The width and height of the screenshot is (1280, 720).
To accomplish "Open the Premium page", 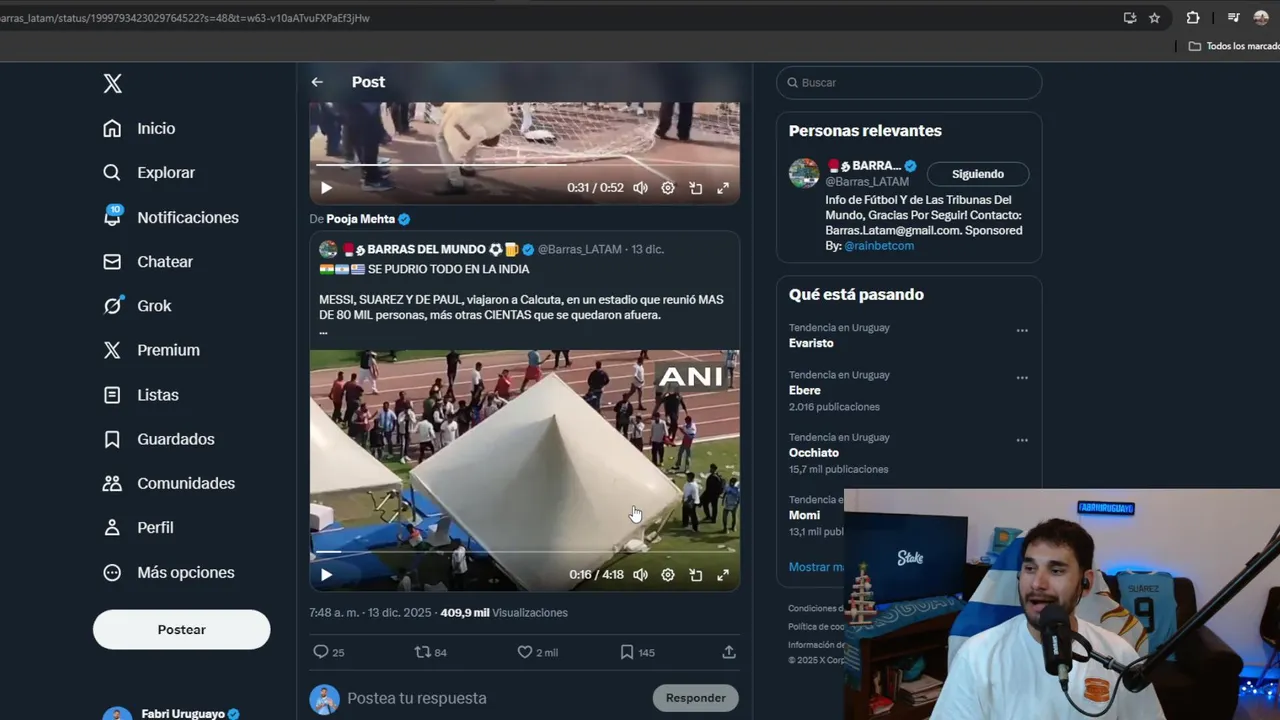I will (152, 350).
